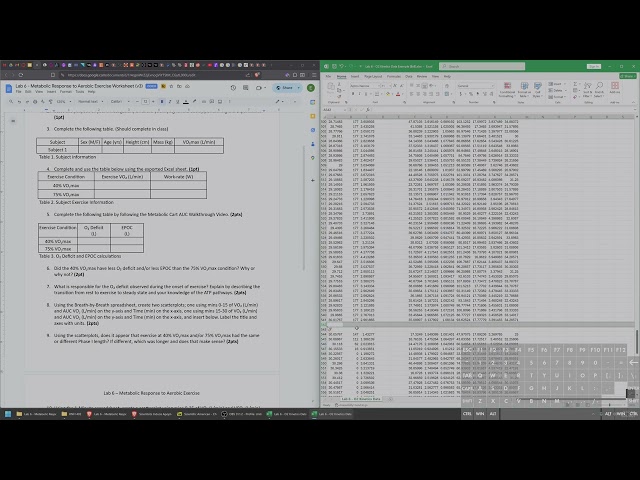Viewport: 640px width, 480px height.
Task: Open Share options dropdown arrow in Docs
Action: pyautogui.click(x=299, y=88)
